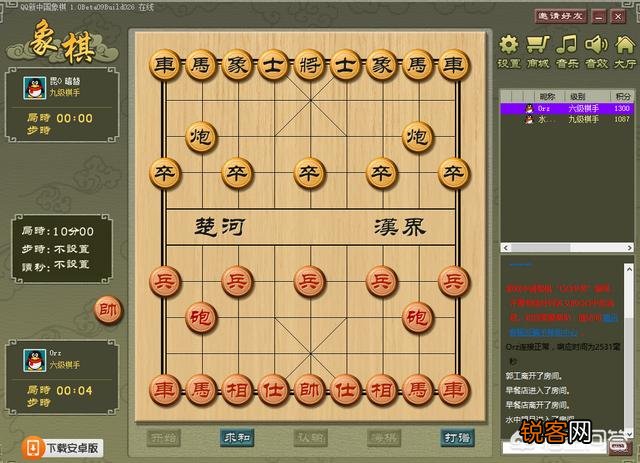Click the greyed 开始 start button
This screenshot has width=640, height=463.
pyautogui.click(x=163, y=438)
